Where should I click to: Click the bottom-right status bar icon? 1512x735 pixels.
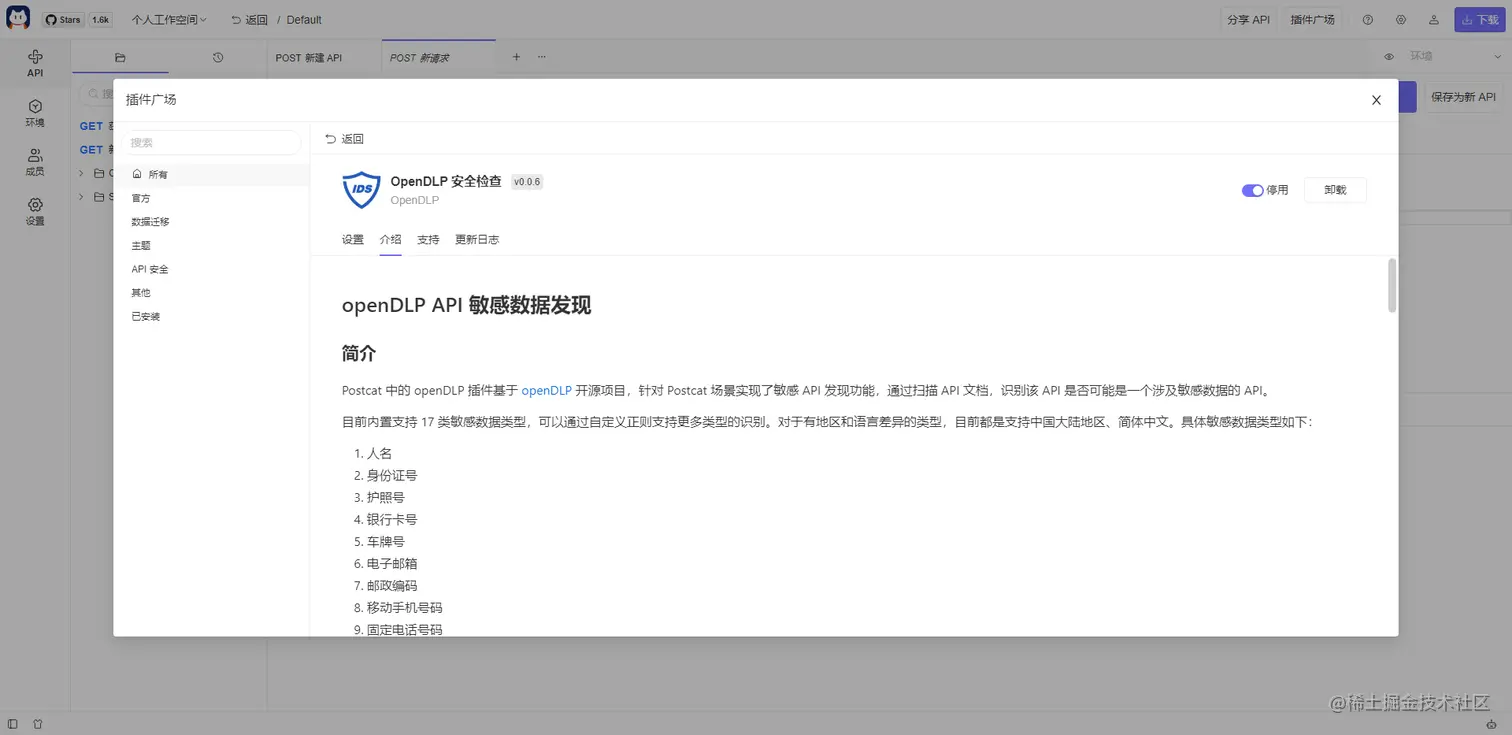coord(1491,723)
